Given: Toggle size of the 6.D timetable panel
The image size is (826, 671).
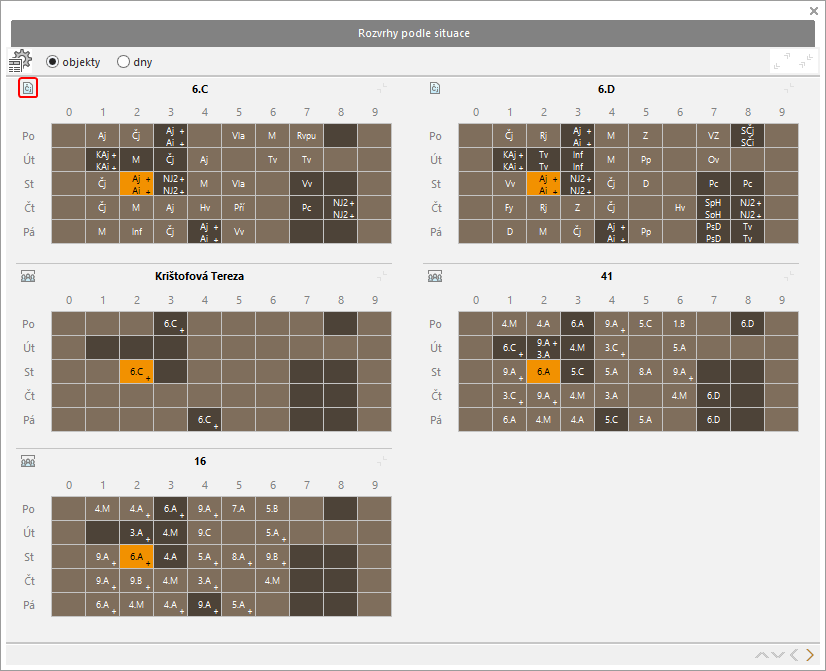Looking at the screenshot, I should pos(789,88).
